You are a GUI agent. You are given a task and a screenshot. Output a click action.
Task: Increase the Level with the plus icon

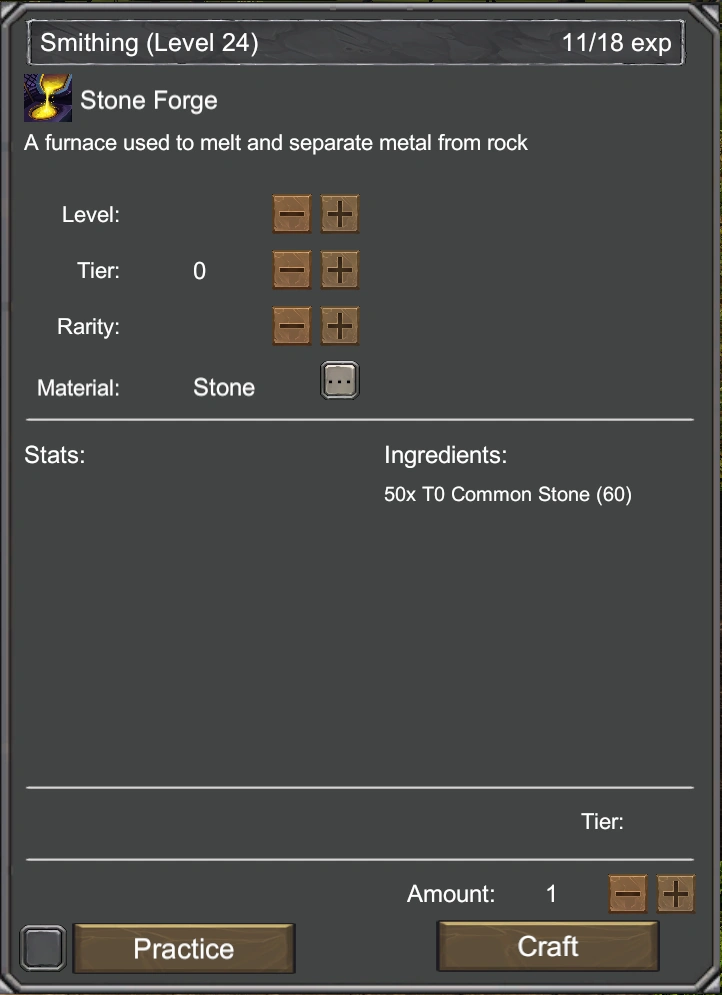[338, 213]
